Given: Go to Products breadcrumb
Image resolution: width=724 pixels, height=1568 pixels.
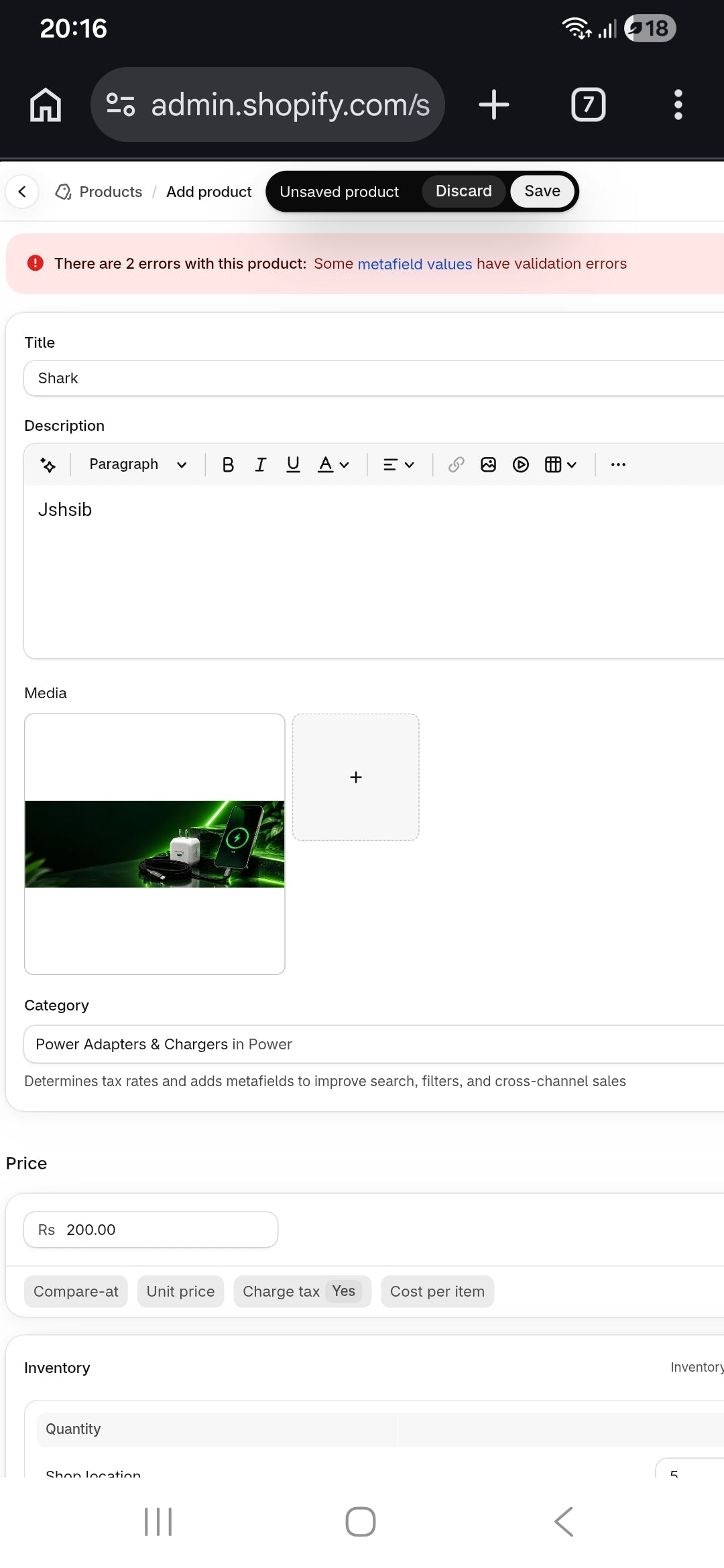Looking at the screenshot, I should (111, 192).
